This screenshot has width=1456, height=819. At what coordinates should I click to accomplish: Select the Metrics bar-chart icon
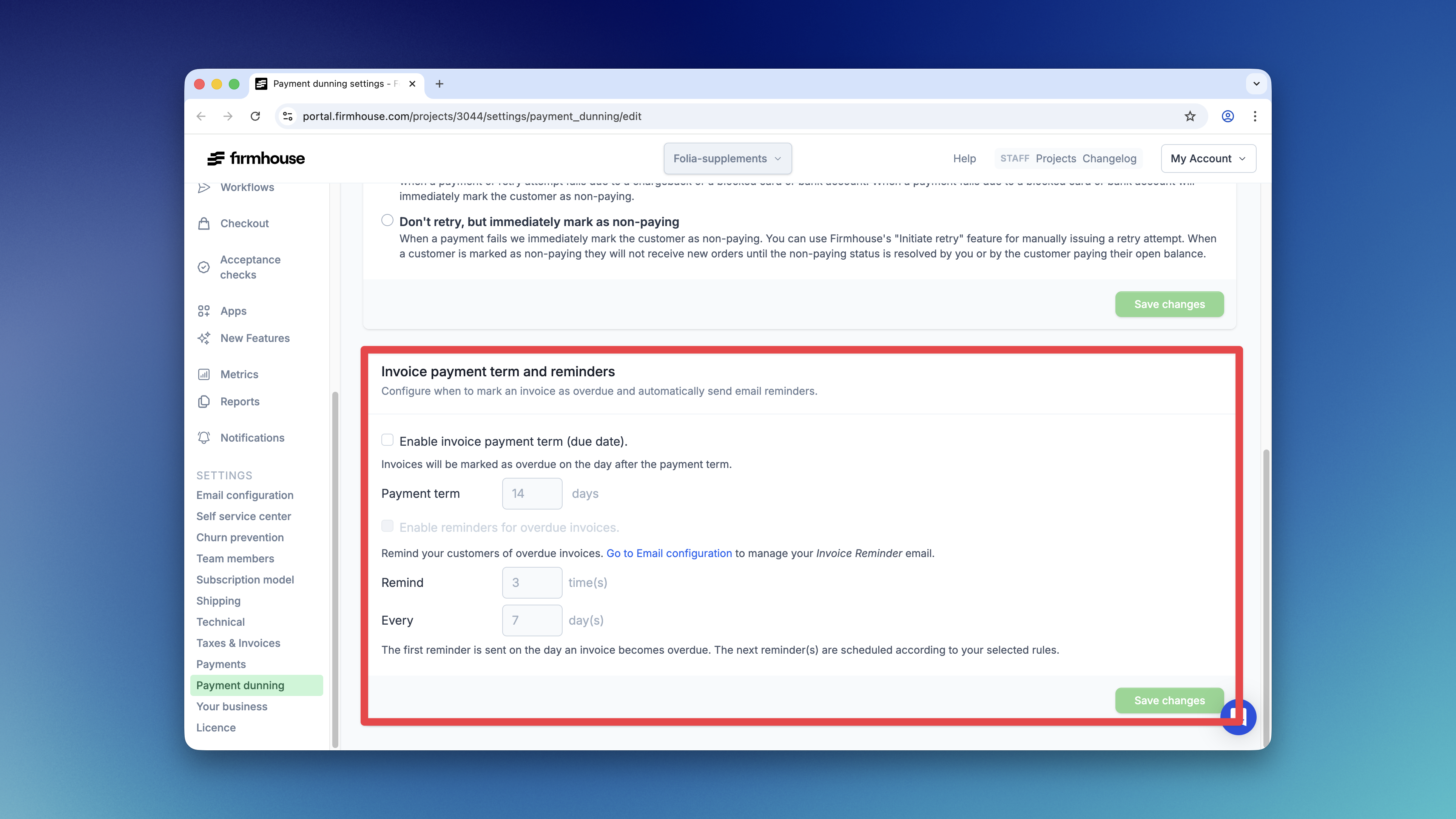point(205,374)
